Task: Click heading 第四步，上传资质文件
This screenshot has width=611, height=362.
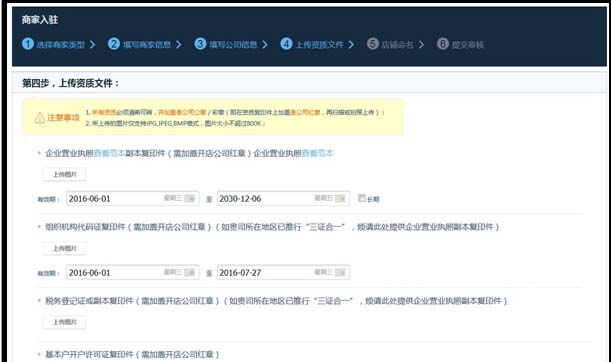Action: (x=71, y=83)
